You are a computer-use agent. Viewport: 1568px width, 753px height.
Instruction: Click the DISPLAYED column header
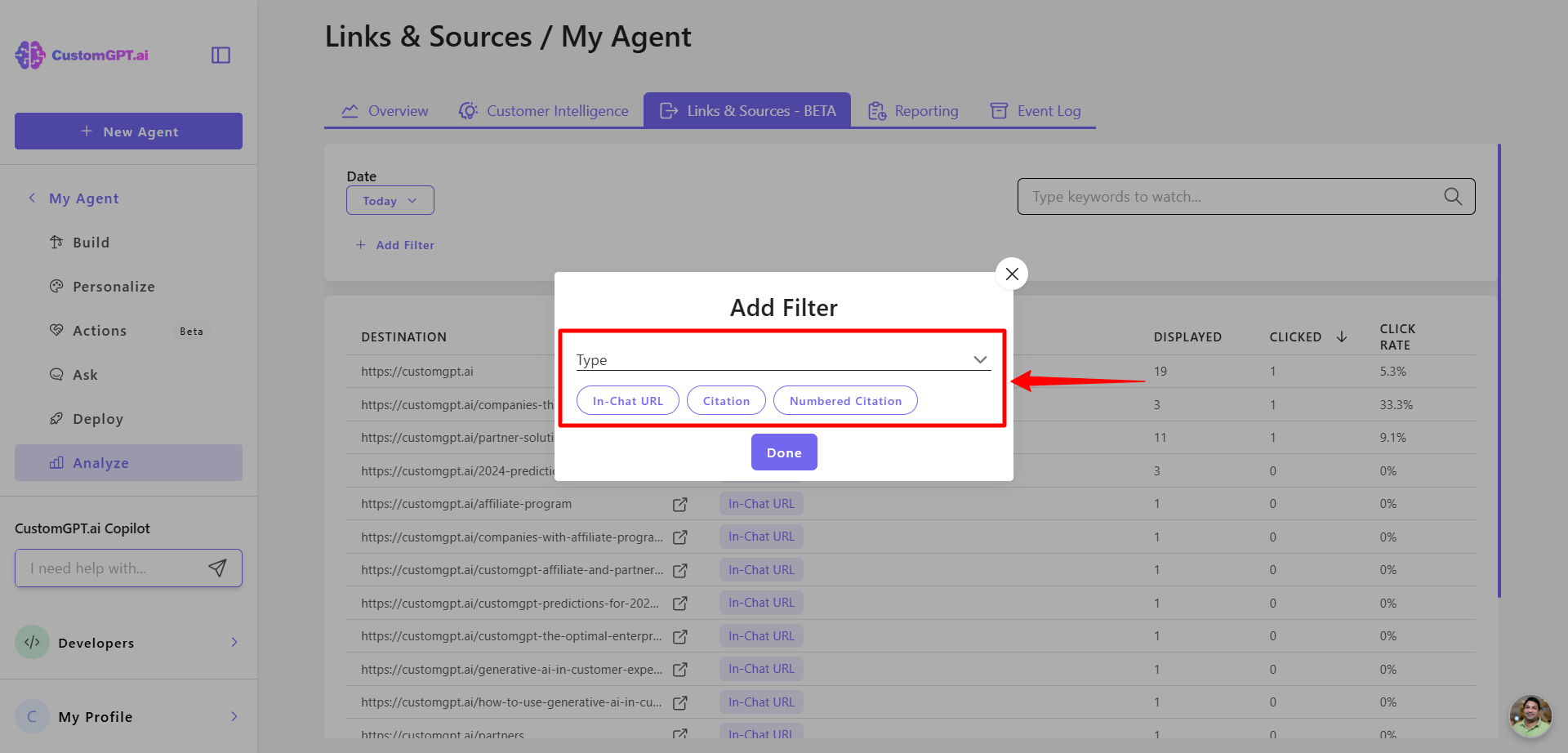point(1187,336)
